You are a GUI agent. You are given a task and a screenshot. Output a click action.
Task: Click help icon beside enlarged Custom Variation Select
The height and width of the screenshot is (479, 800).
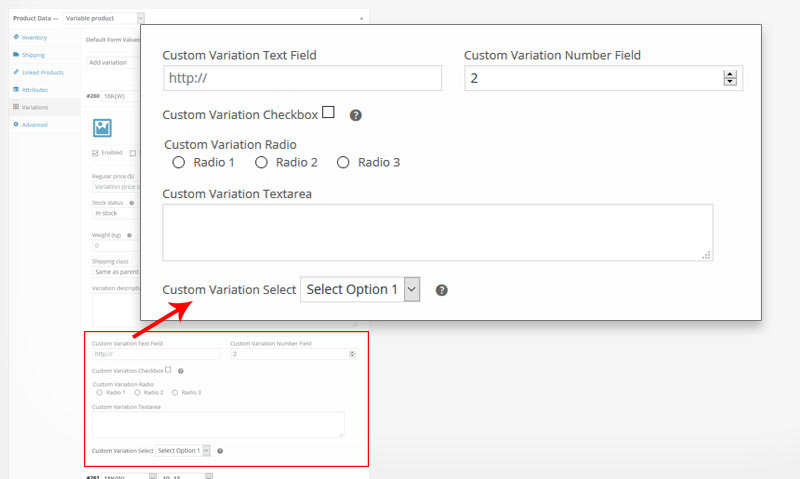[x=441, y=290]
